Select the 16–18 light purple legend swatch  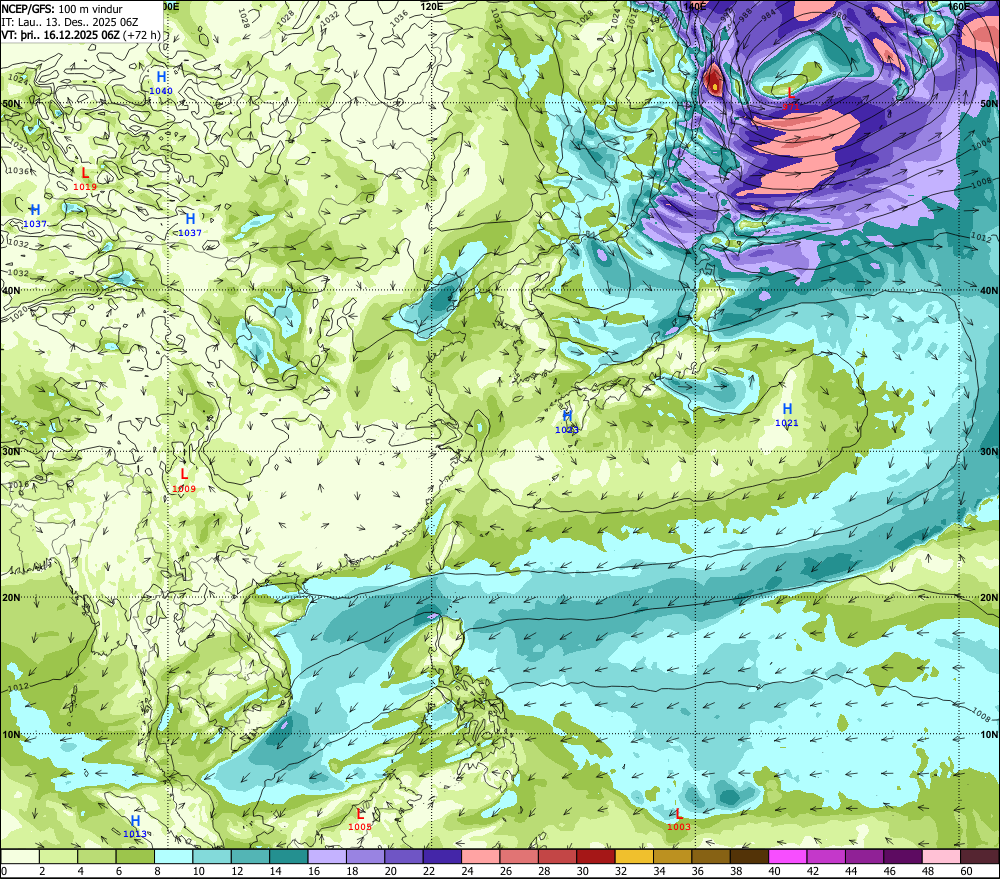coord(327,856)
